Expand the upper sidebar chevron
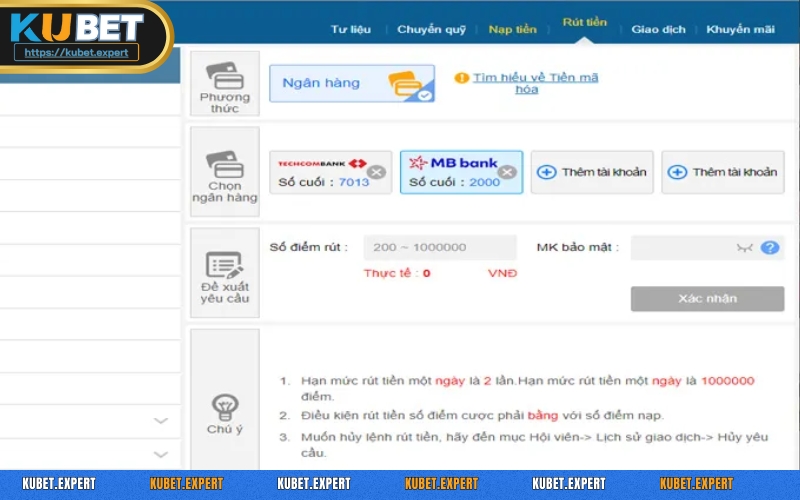The width and height of the screenshot is (800, 500). pos(161,421)
